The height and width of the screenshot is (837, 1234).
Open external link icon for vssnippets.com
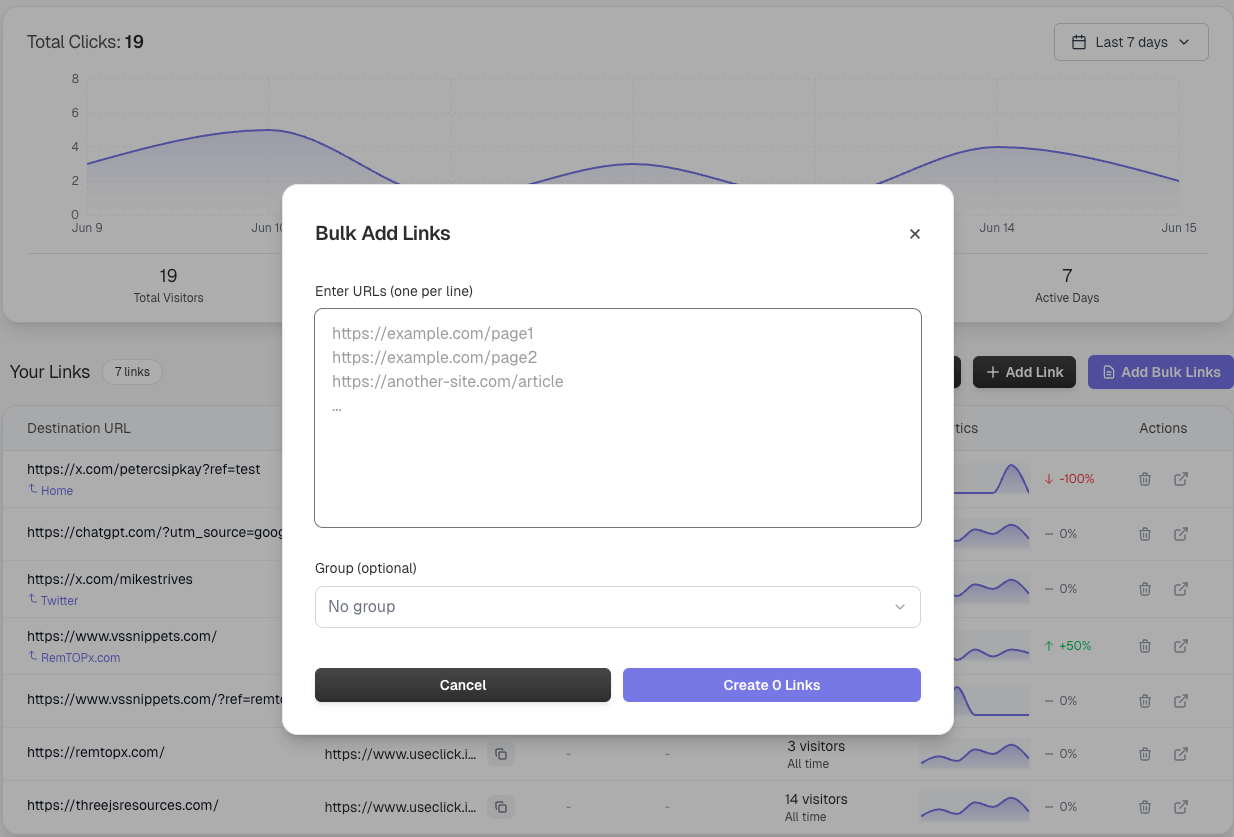(1180, 646)
